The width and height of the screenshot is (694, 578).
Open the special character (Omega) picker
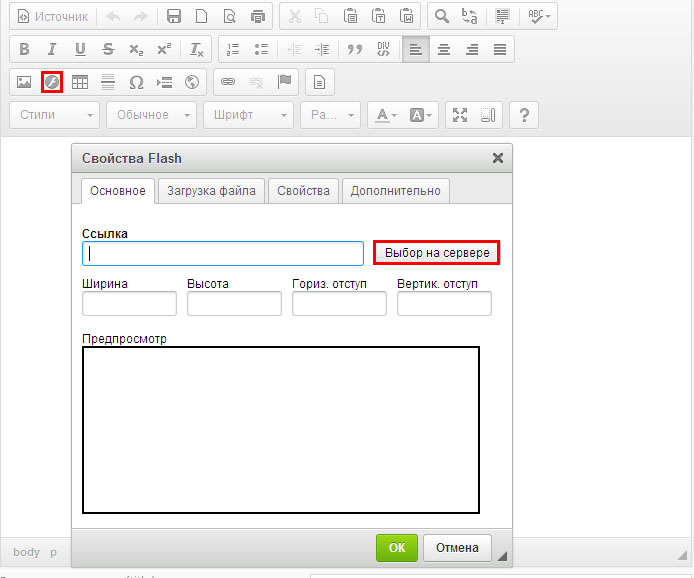(x=137, y=82)
